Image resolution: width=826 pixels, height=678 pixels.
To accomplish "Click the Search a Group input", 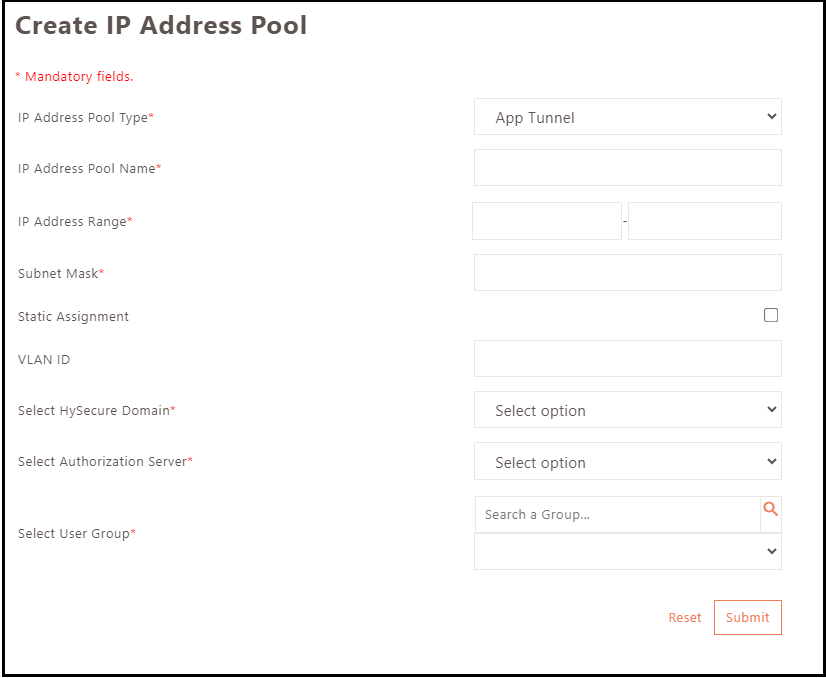I will pyautogui.click(x=617, y=515).
